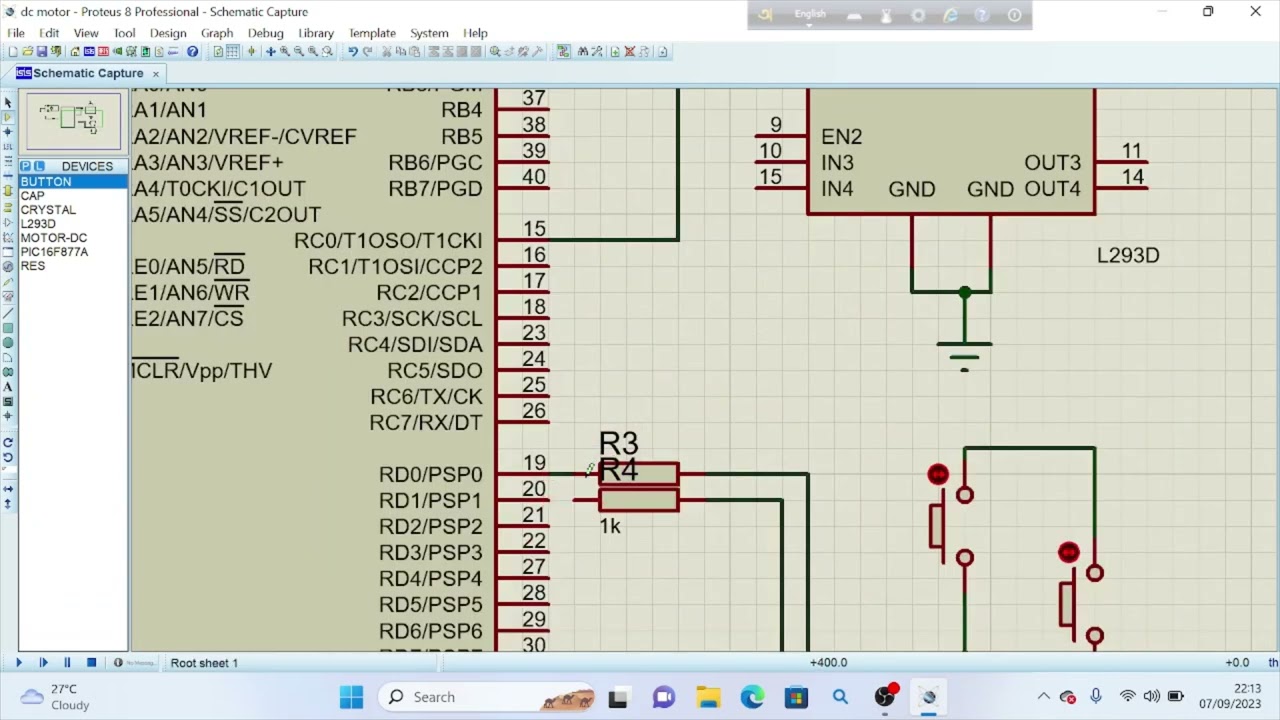Click the Redraw display toolbar icon
This screenshot has width=1280, height=720.
[x=219, y=51]
